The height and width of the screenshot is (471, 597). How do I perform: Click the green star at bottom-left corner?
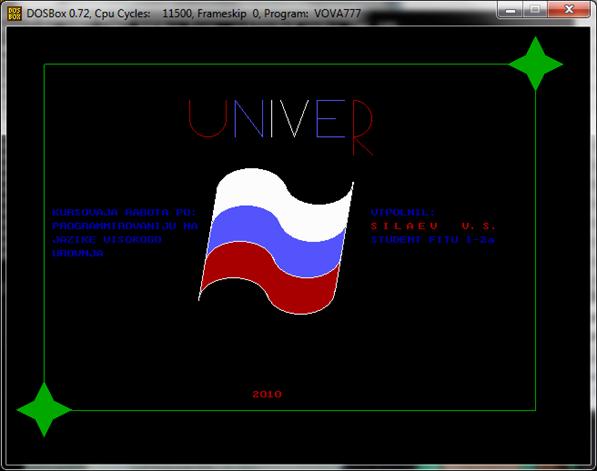click(44, 410)
